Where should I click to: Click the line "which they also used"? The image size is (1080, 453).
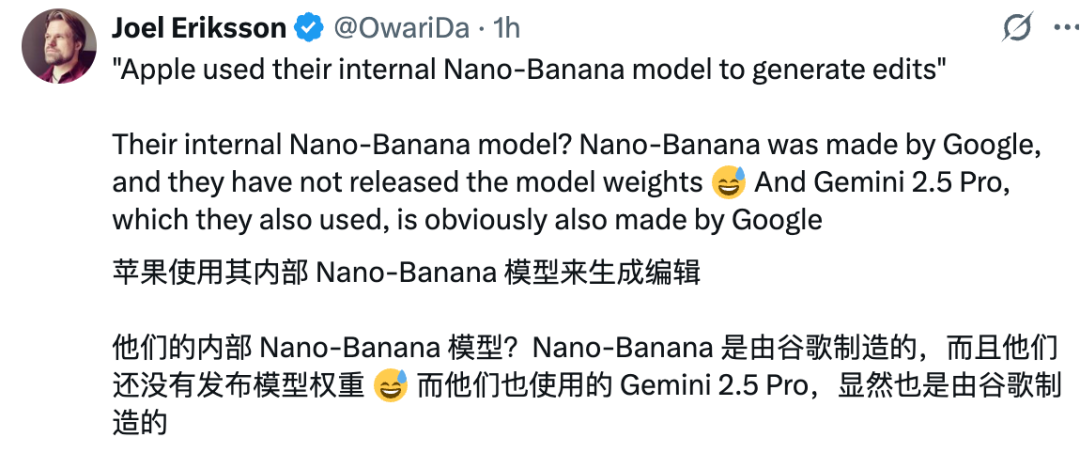pyautogui.click(x=240, y=220)
